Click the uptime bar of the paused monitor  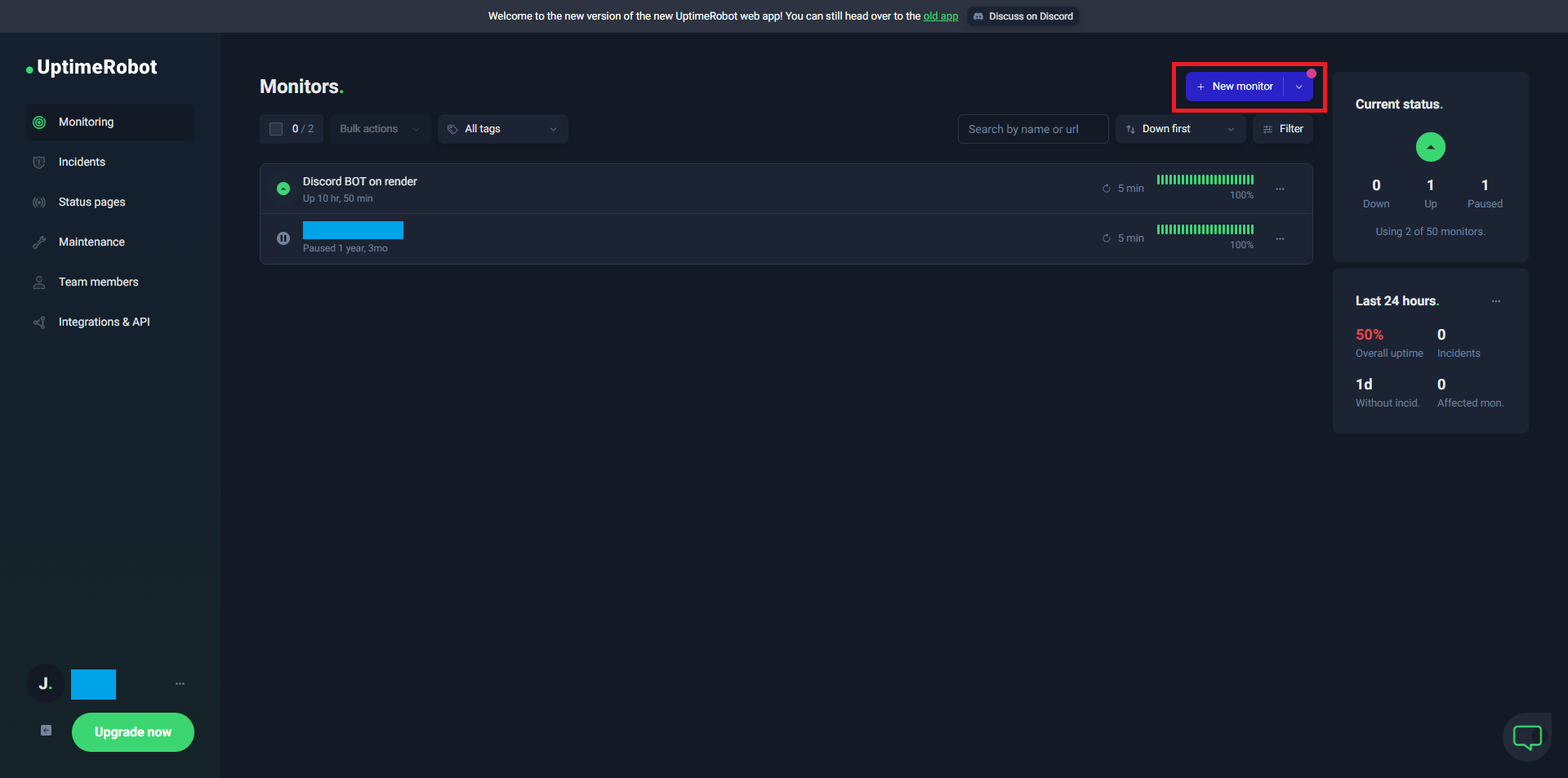[x=1205, y=229]
